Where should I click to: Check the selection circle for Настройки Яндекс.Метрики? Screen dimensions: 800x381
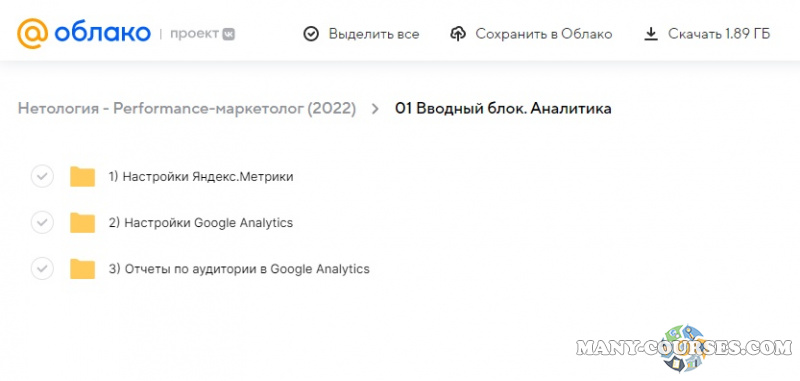click(42, 176)
